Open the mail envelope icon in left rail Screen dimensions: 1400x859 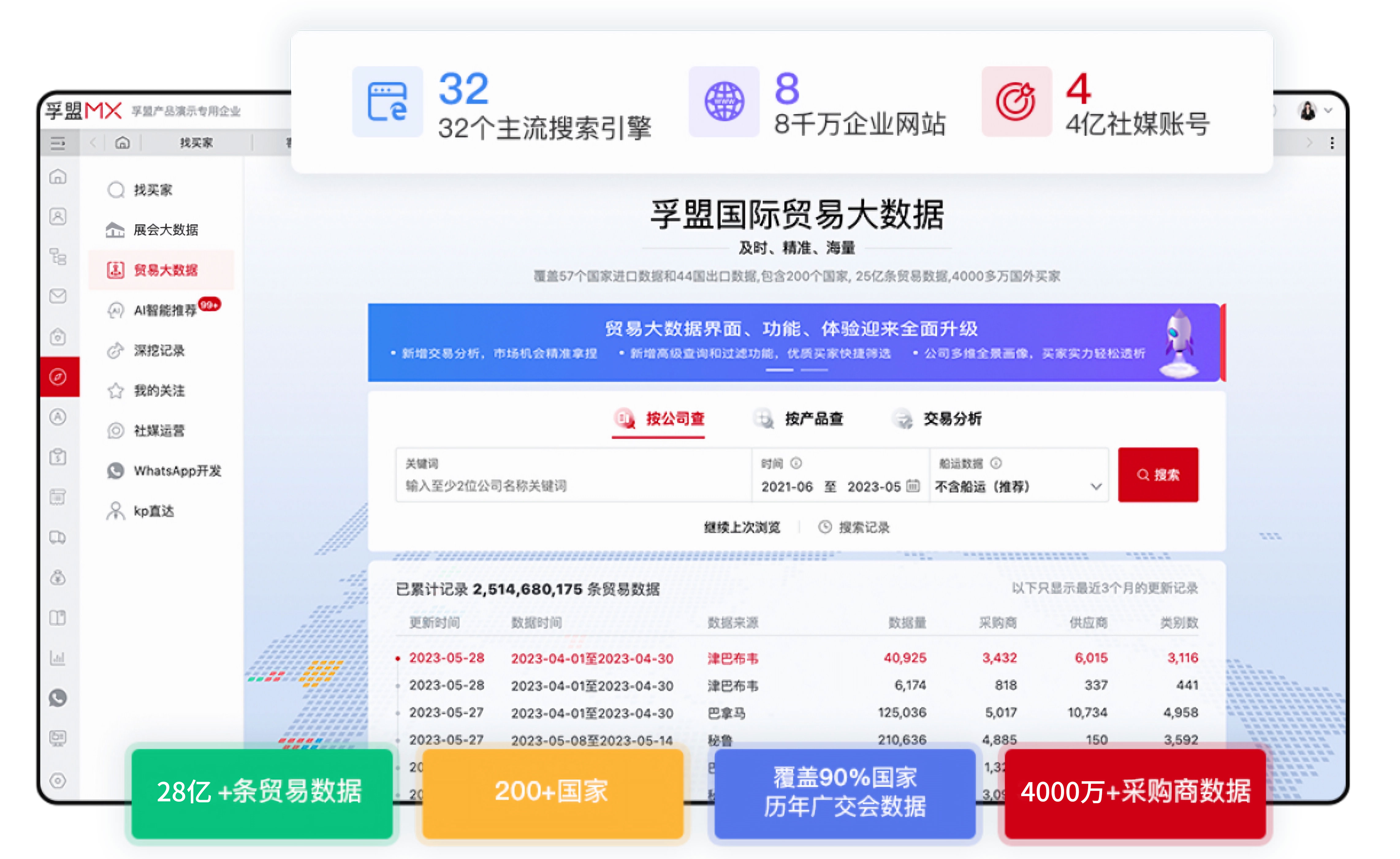[x=58, y=296]
